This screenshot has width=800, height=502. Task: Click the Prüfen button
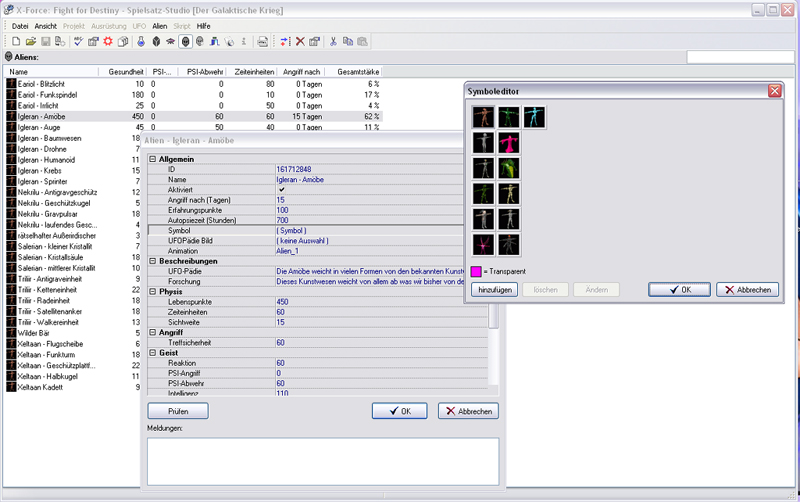(x=178, y=411)
